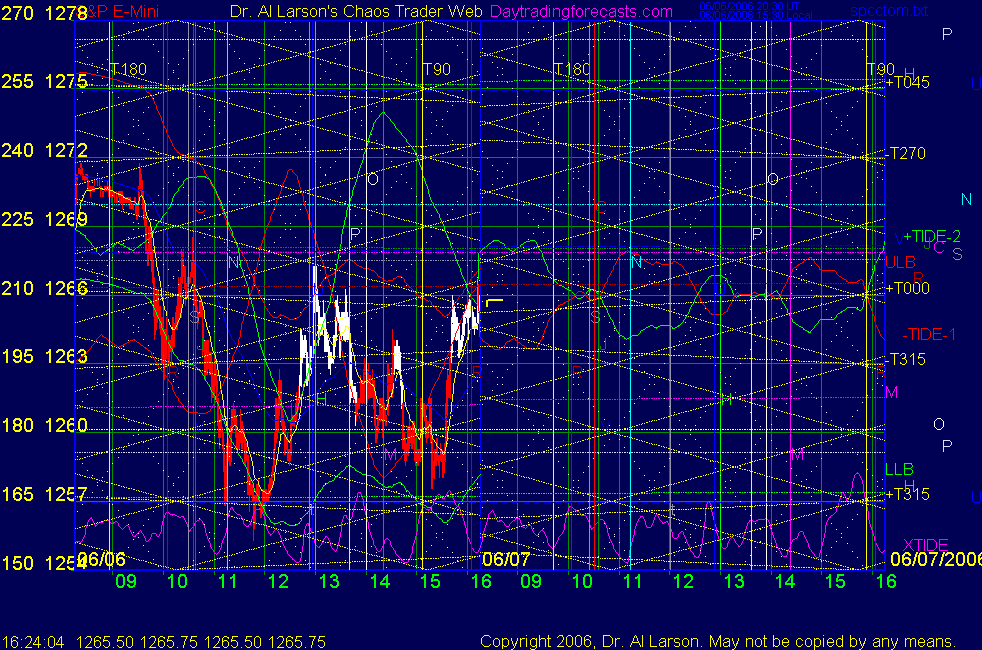The image size is (982, 650).
Task: Click the "195 1263" price axis label
Action: click(x=44, y=357)
